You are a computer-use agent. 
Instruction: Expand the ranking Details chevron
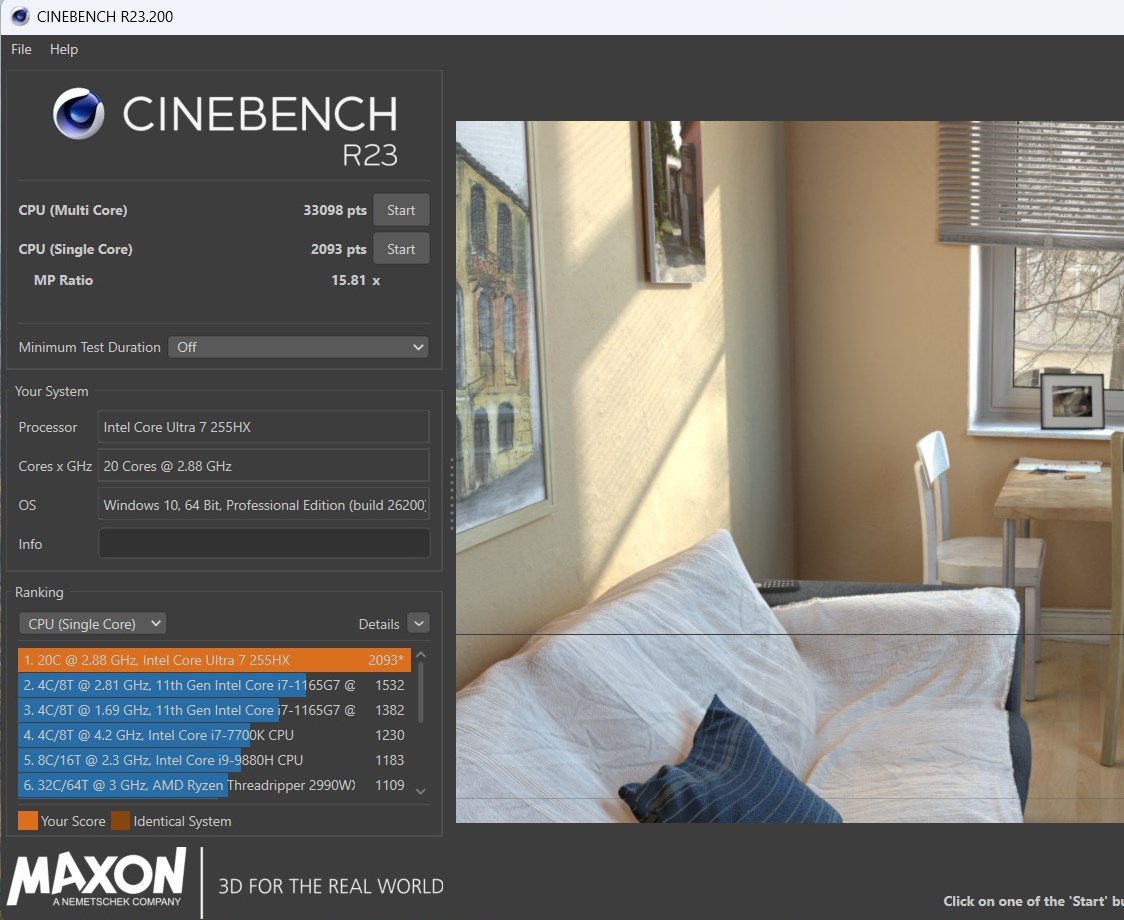pos(419,624)
